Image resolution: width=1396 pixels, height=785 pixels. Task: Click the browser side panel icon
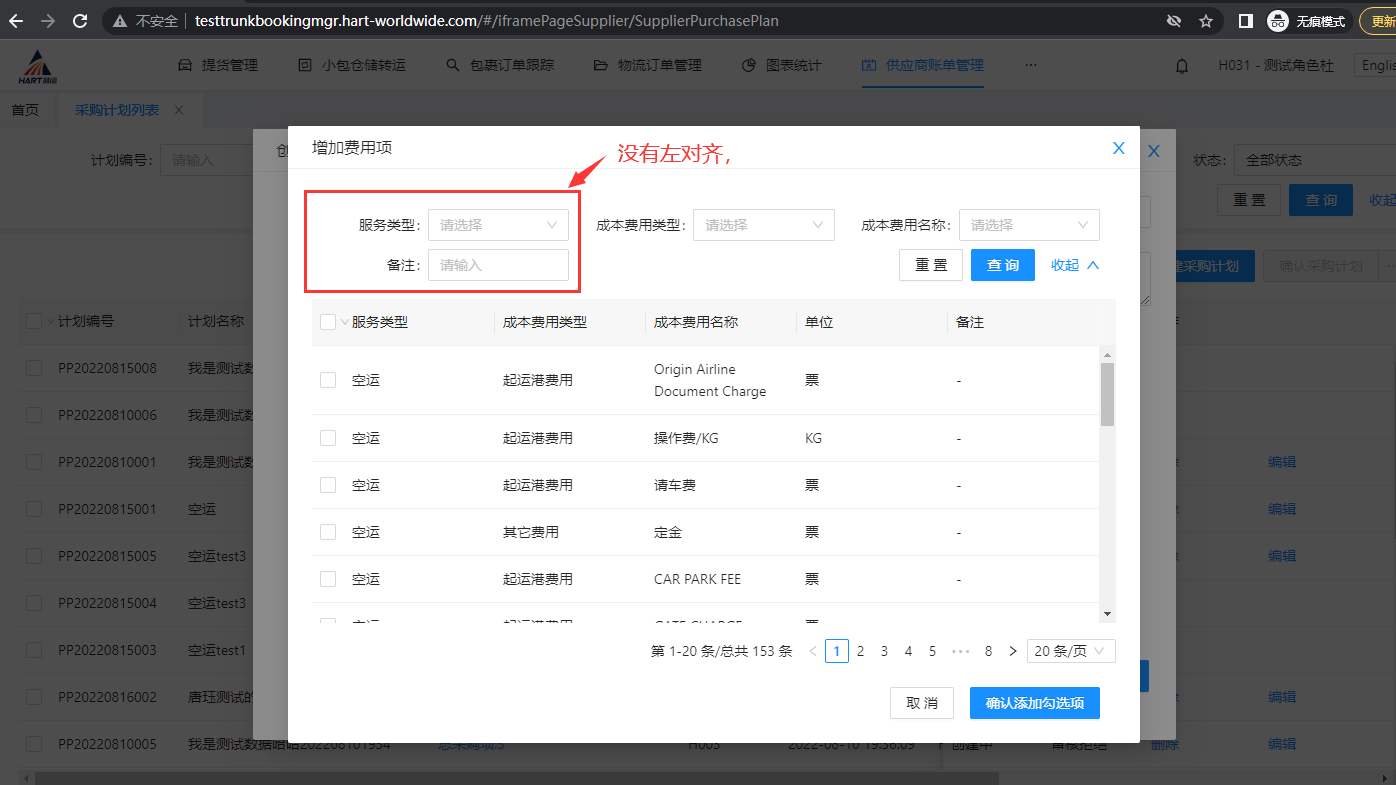(x=1245, y=20)
